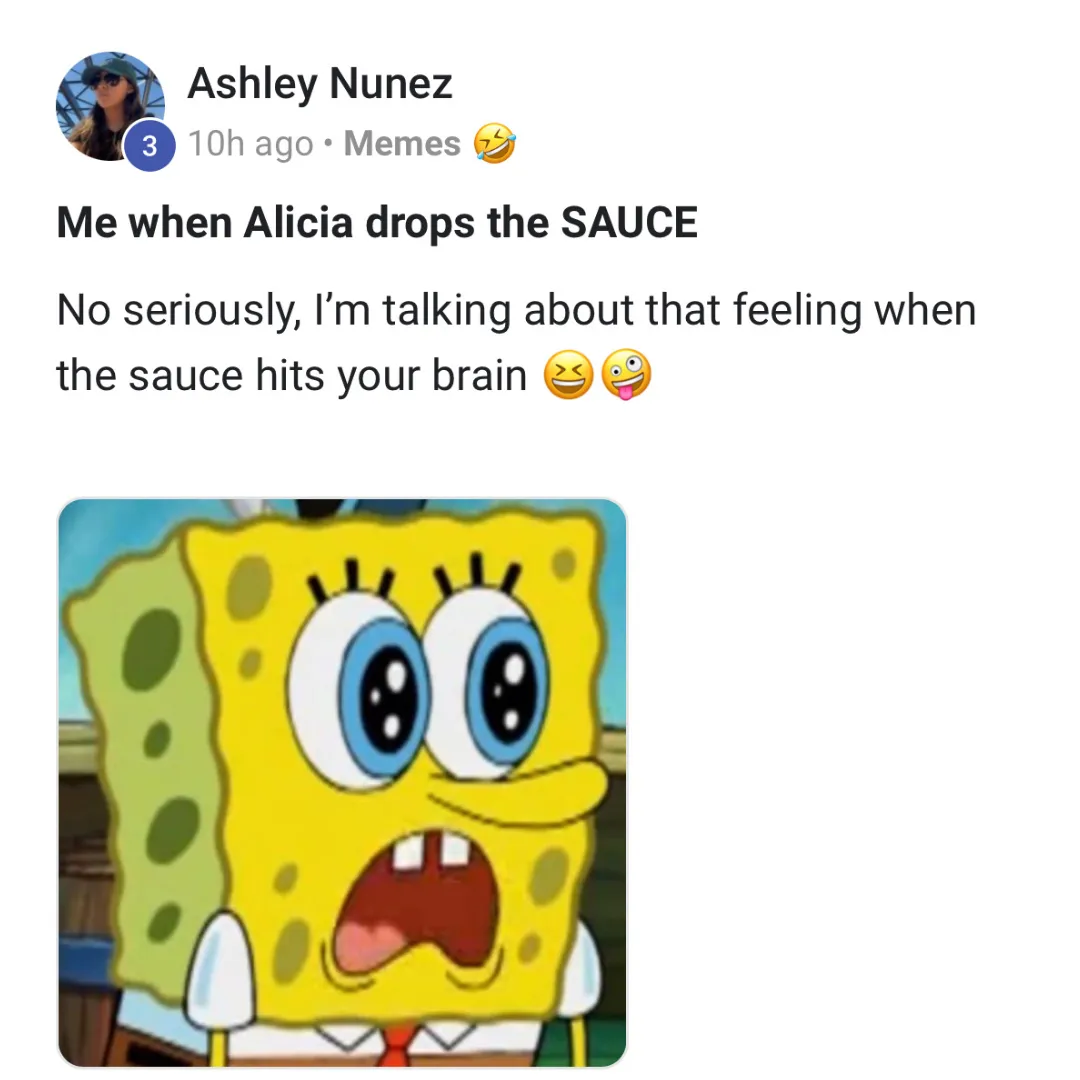Viewport: 1080px width, 1080px height.
Task: Click the zany tongue-out face emoji
Action: 626,375
